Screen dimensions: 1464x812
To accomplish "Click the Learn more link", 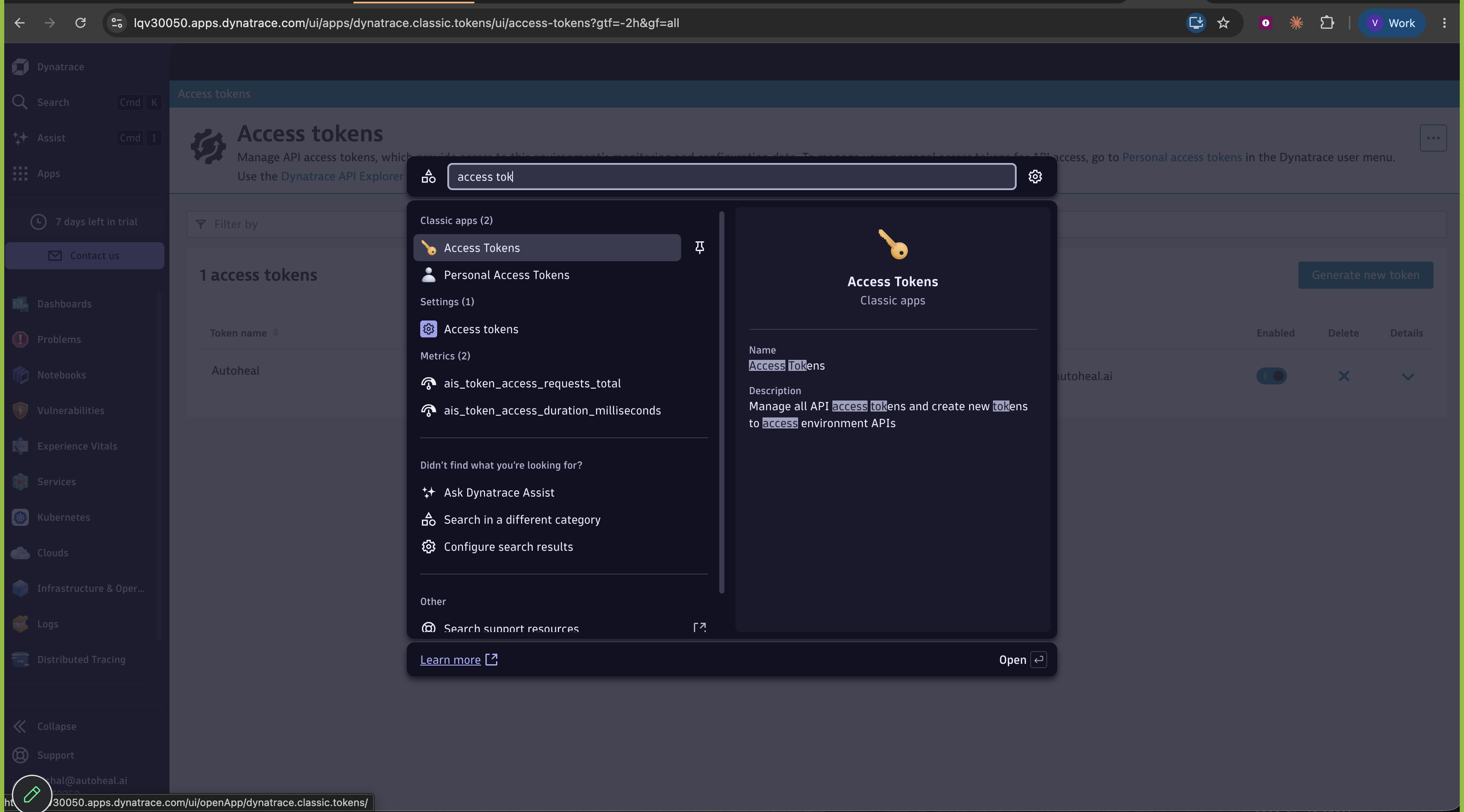I will point(459,660).
